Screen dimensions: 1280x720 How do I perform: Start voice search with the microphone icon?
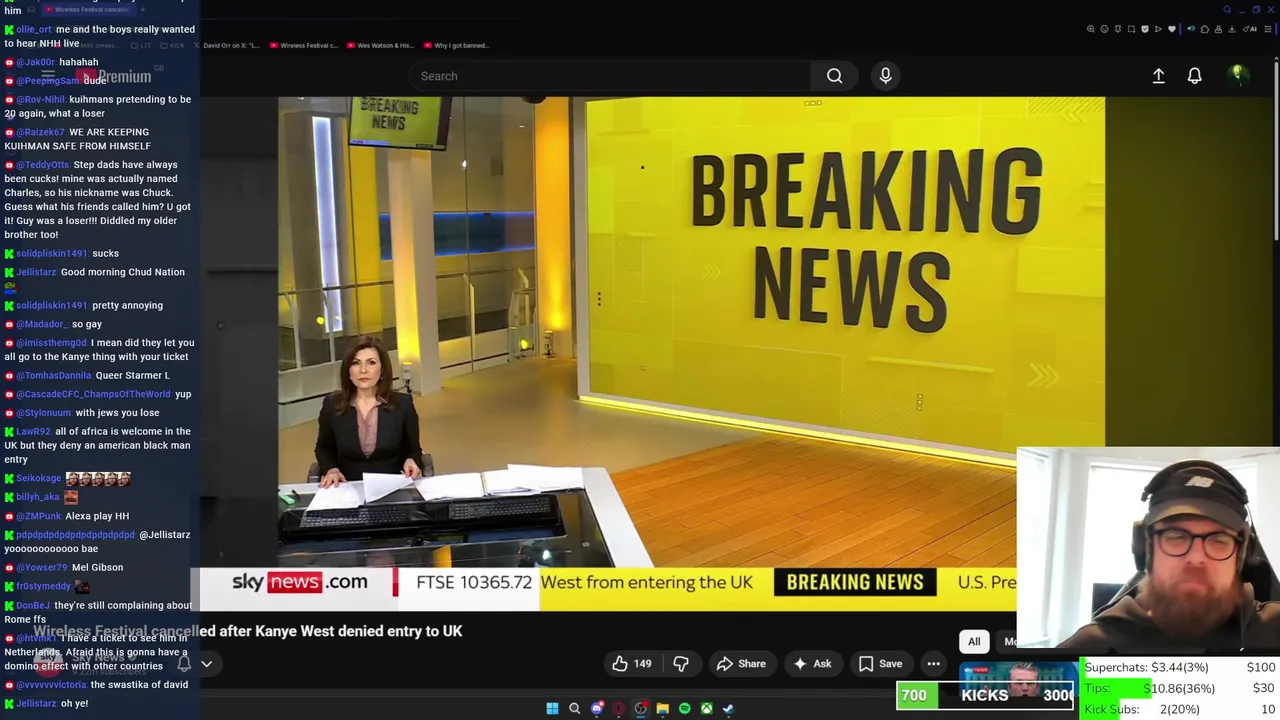click(x=885, y=76)
